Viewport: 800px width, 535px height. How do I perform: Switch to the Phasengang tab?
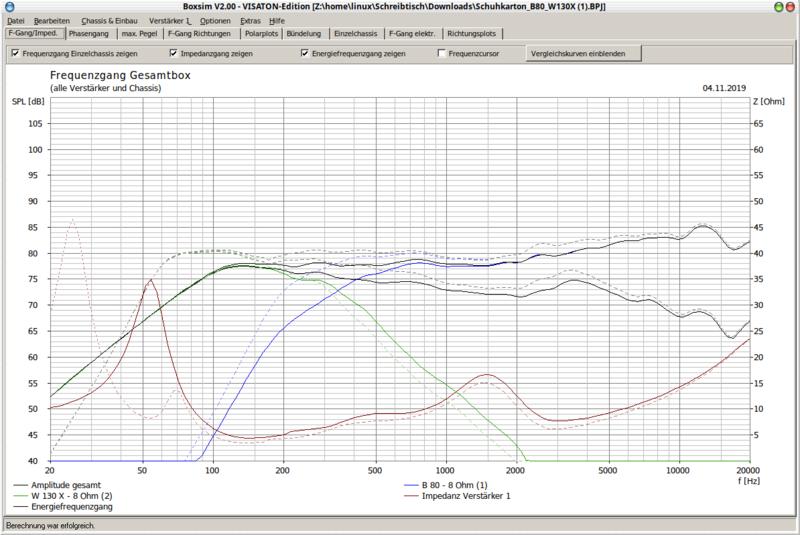[90, 33]
